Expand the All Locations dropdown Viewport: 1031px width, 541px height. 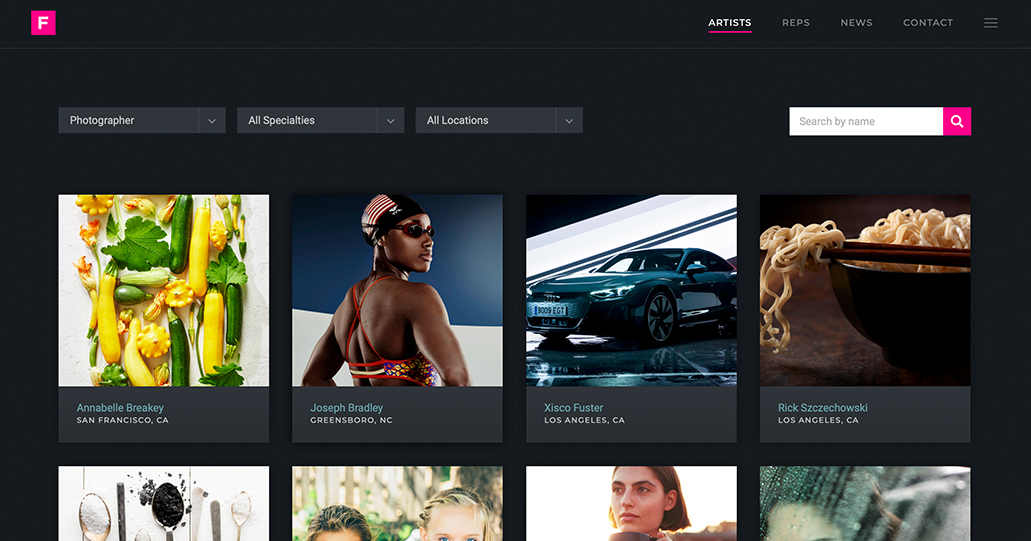(498, 121)
